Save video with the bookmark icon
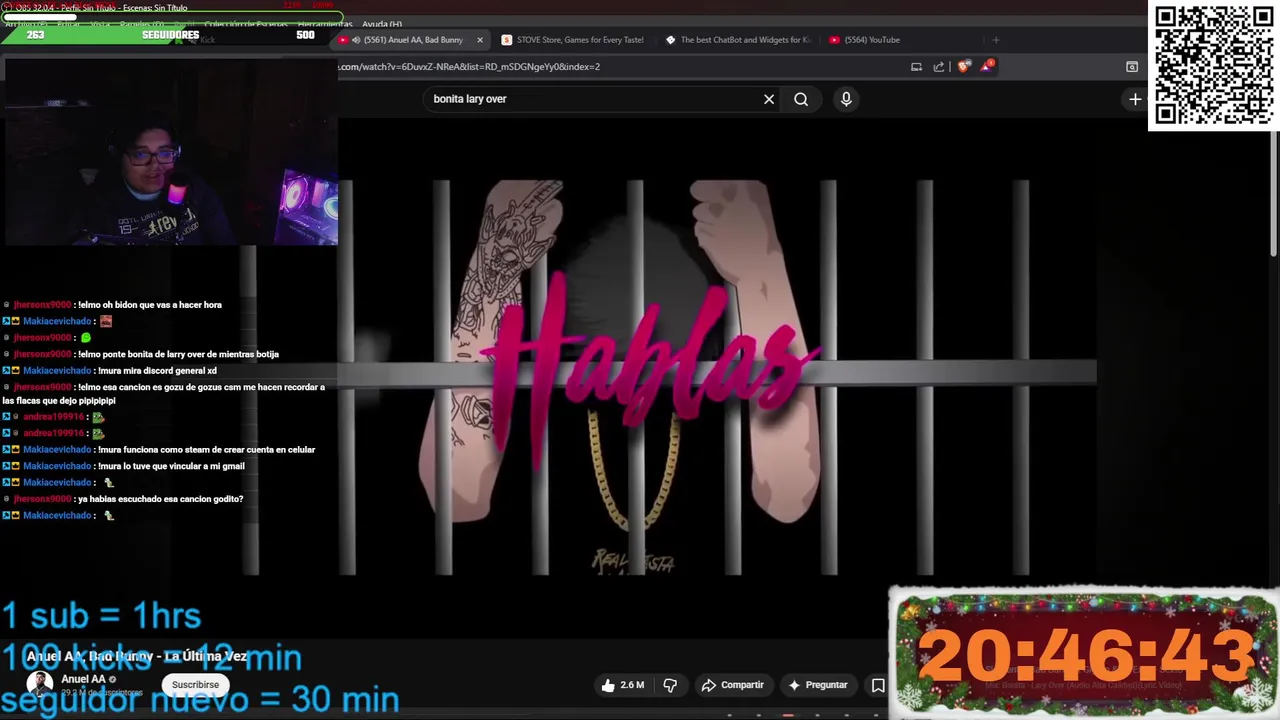Screen dimensions: 1280x720 (878, 685)
